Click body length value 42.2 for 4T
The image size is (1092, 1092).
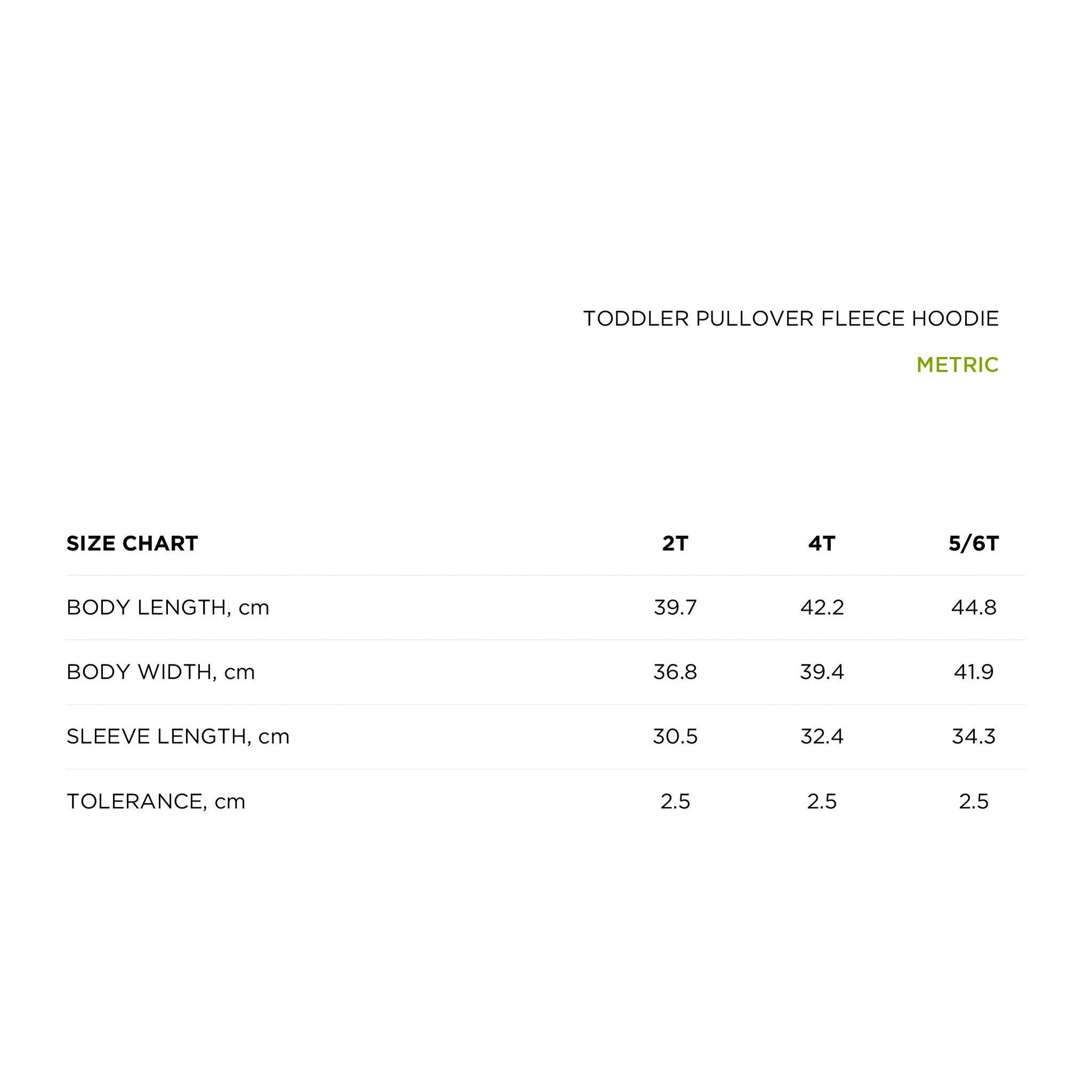(822, 608)
